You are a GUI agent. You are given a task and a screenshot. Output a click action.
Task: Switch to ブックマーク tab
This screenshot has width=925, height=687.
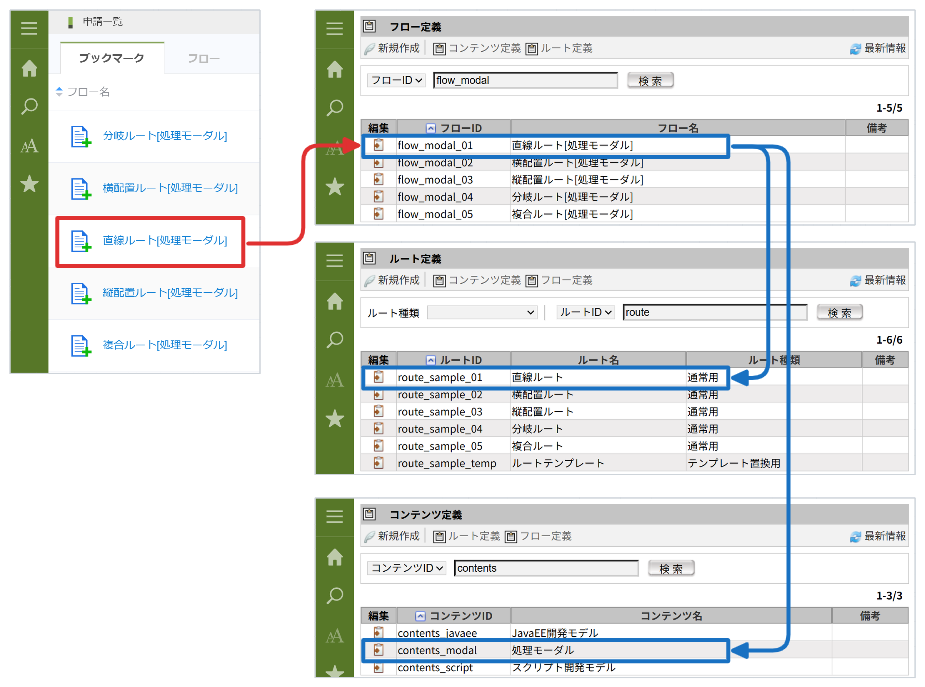point(111,58)
